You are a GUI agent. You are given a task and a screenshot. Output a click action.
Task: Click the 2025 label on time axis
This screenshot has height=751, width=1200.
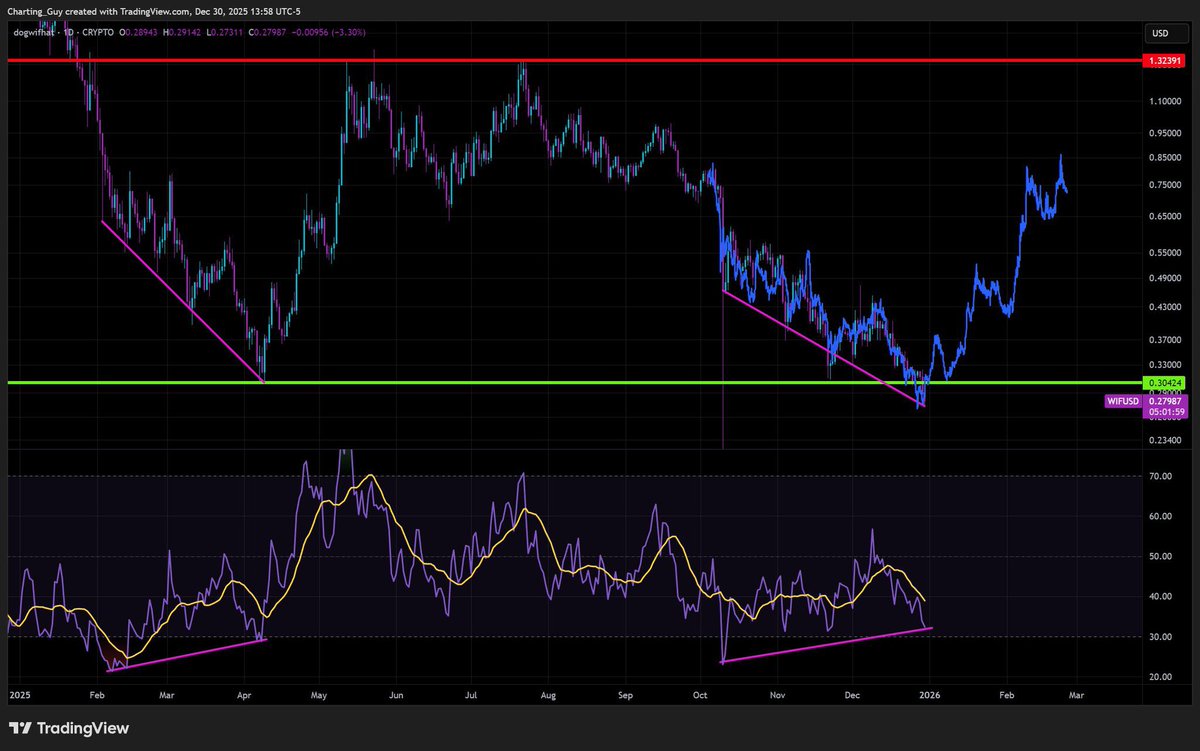(x=19, y=693)
